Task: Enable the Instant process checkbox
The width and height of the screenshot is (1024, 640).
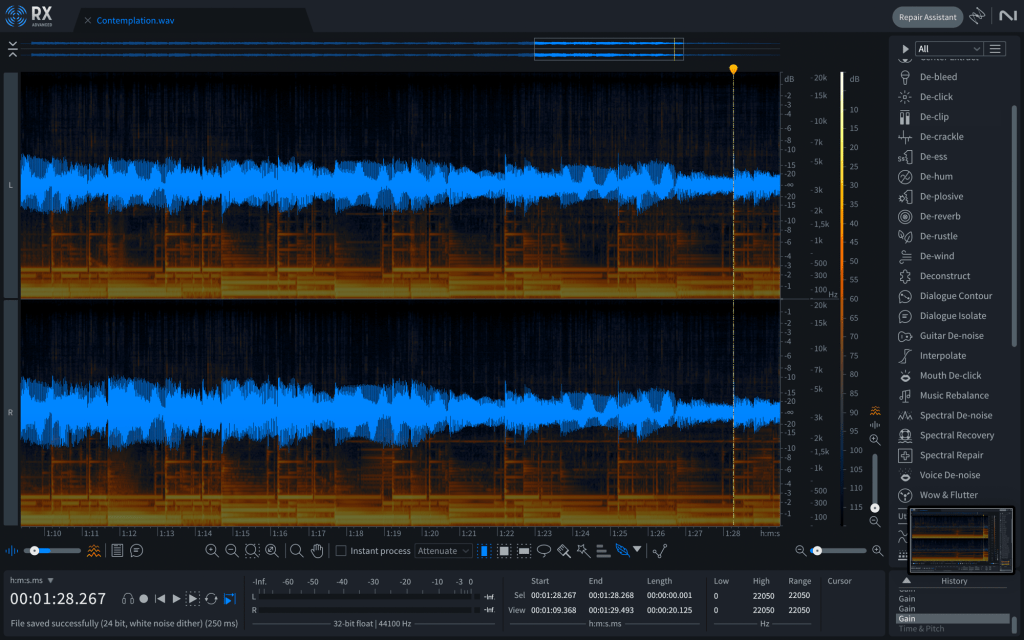Action: 341,551
